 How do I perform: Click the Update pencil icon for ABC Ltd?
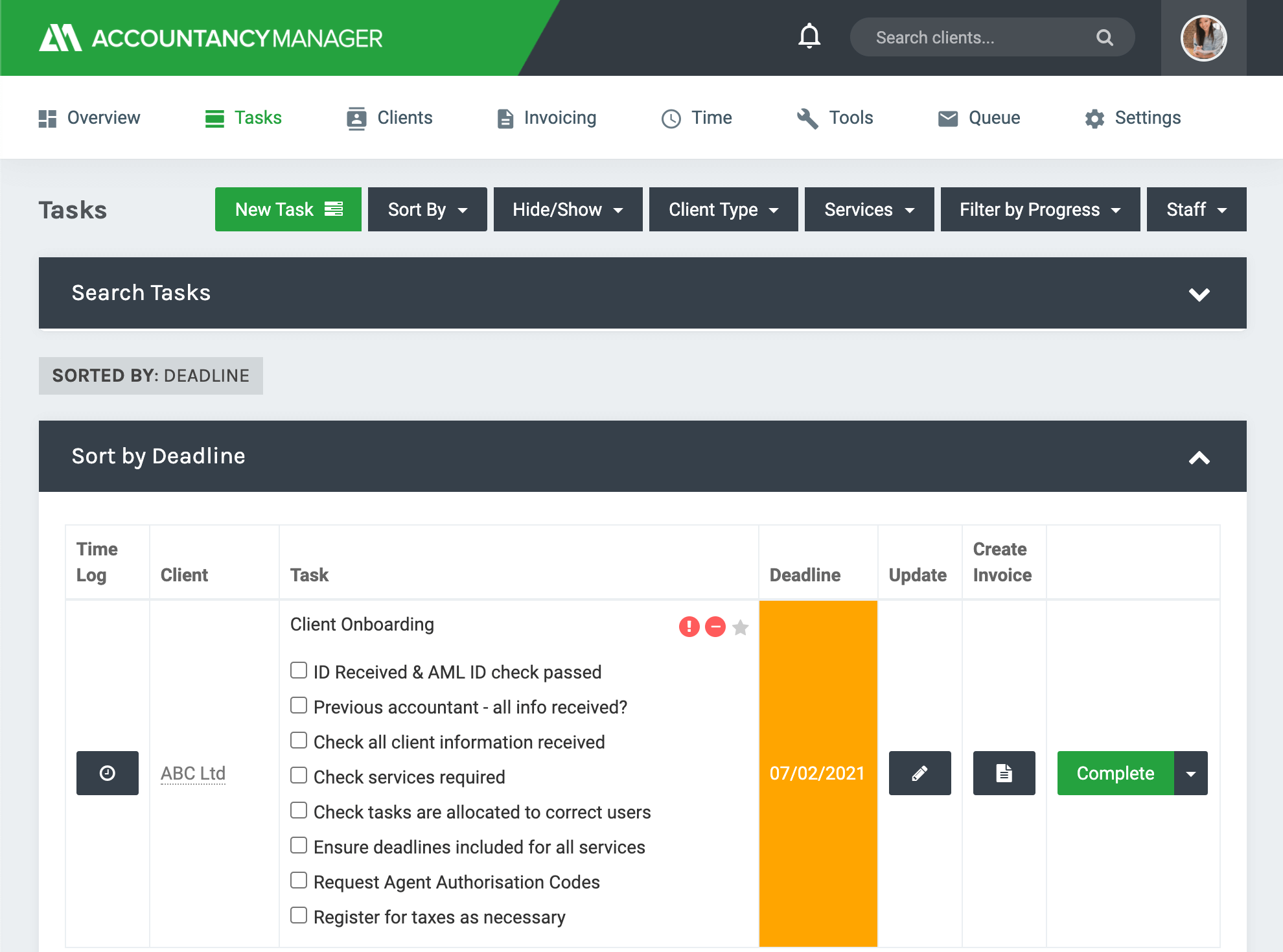(x=919, y=773)
